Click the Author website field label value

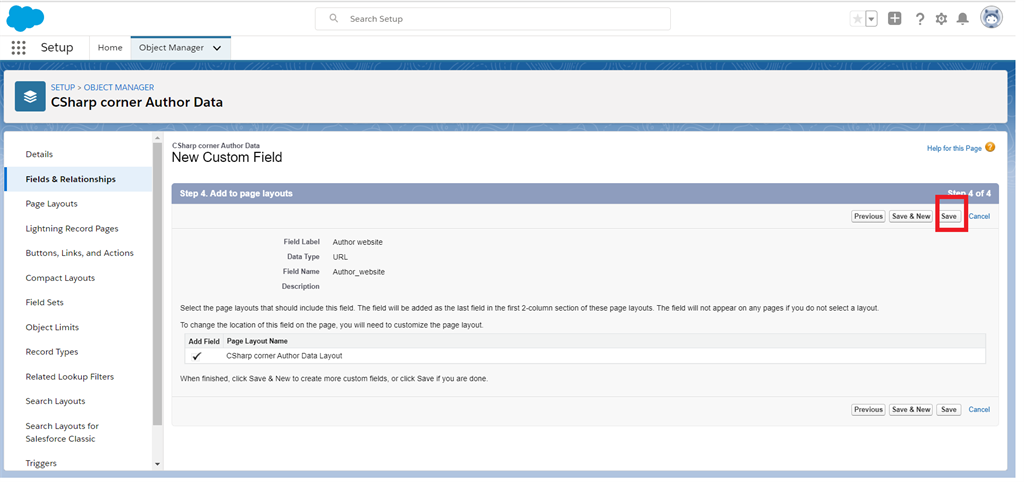click(x=357, y=242)
